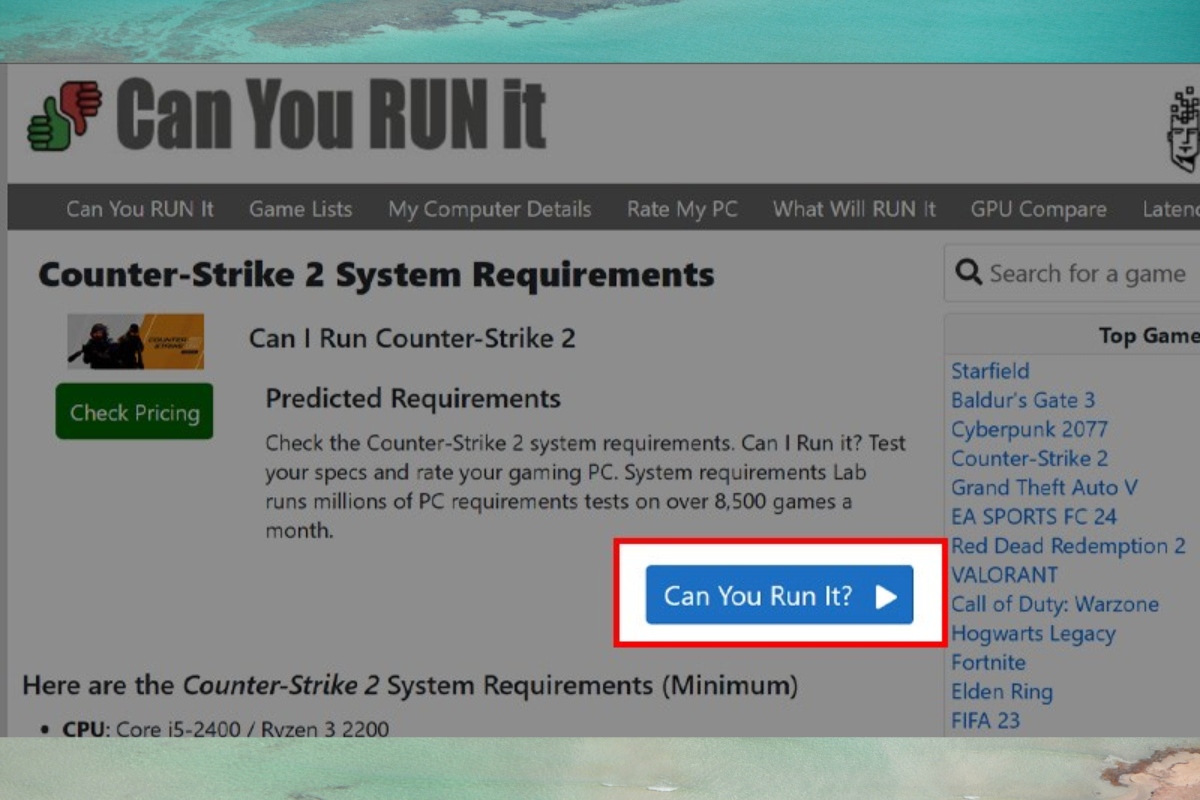Open Cyberpunk 2077 link

tap(1029, 429)
